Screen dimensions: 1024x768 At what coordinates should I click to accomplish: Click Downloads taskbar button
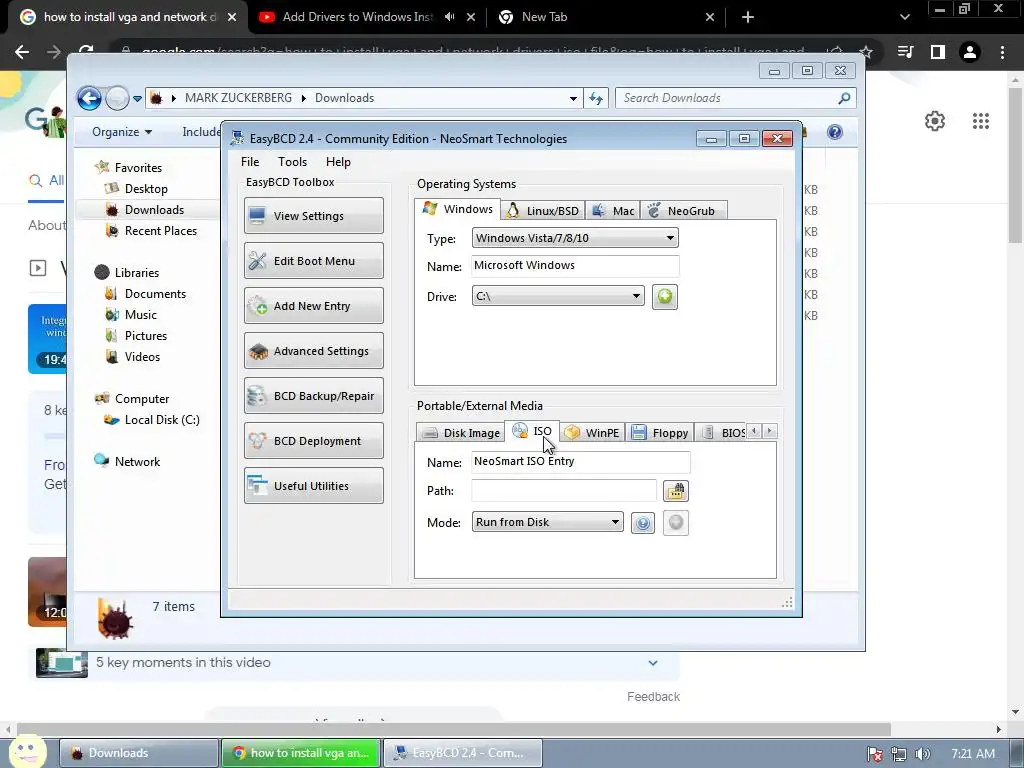click(x=139, y=753)
